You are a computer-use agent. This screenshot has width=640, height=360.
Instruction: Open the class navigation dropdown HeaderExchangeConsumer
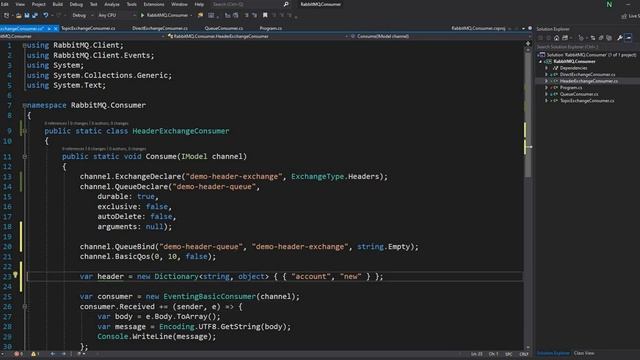point(257,36)
